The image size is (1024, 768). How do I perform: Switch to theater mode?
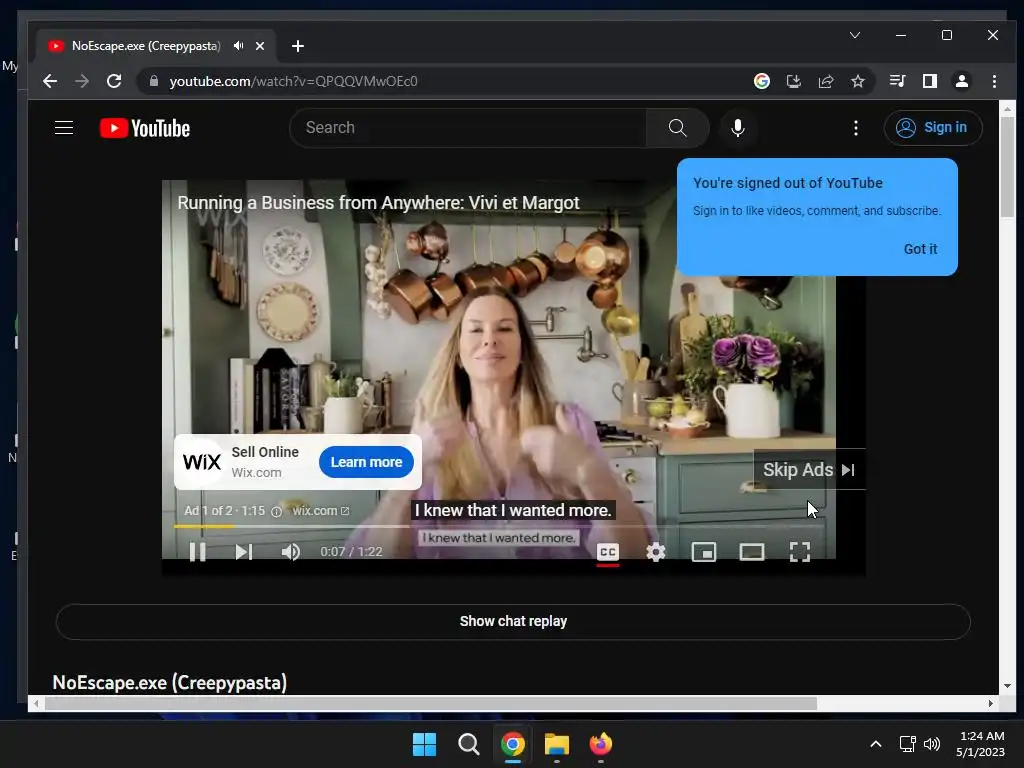click(752, 552)
